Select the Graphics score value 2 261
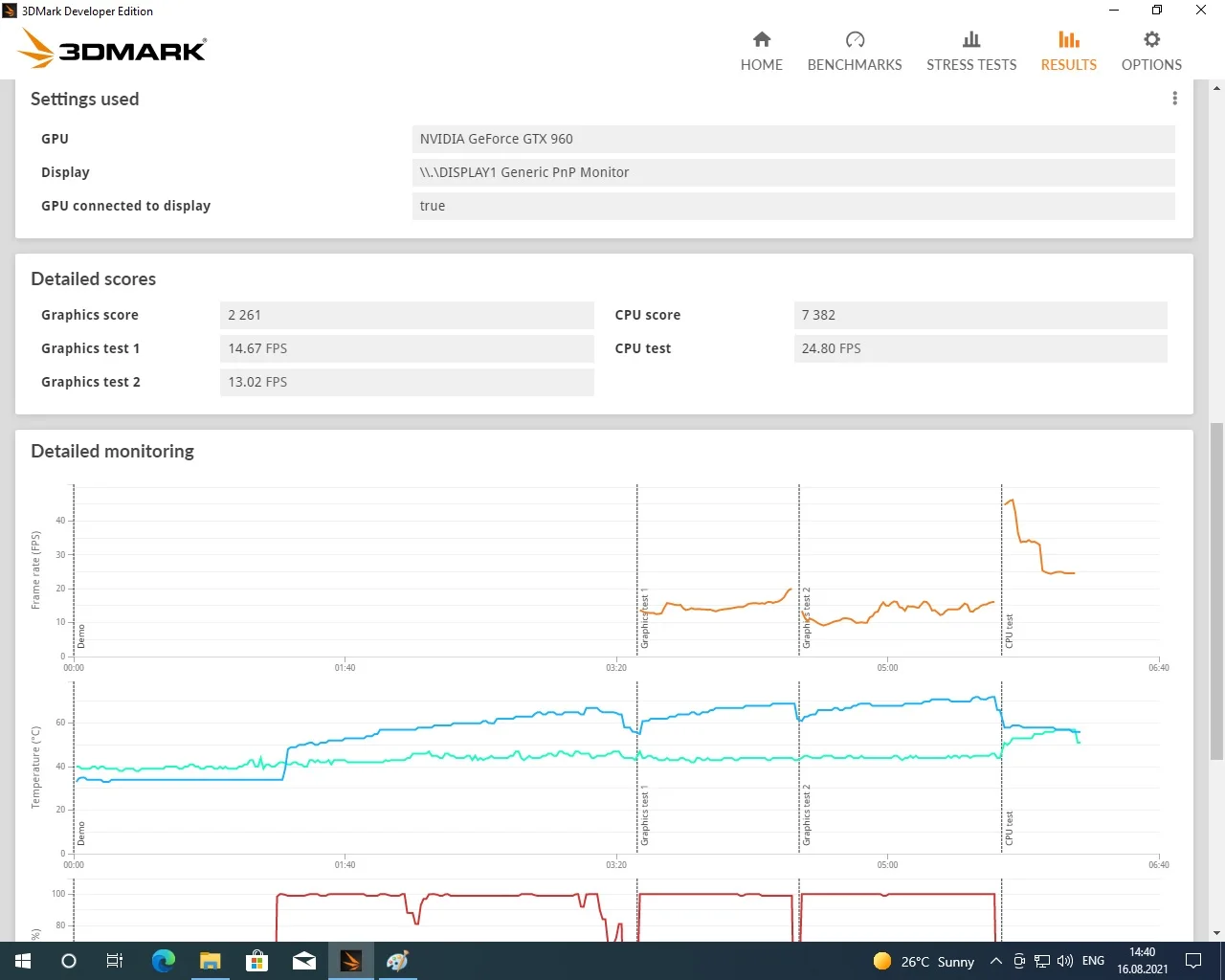Image resolution: width=1225 pixels, height=980 pixels. point(407,315)
